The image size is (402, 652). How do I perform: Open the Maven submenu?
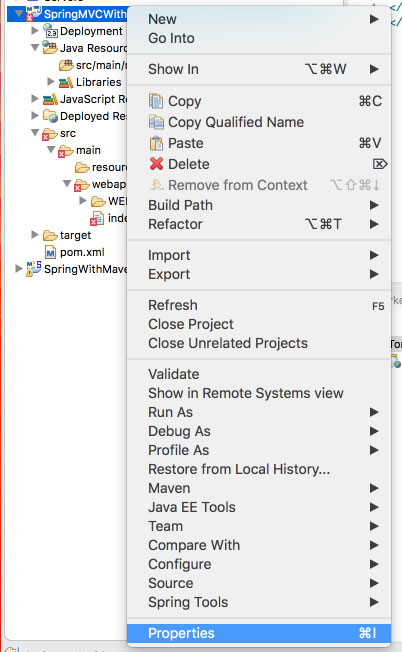tap(259, 488)
